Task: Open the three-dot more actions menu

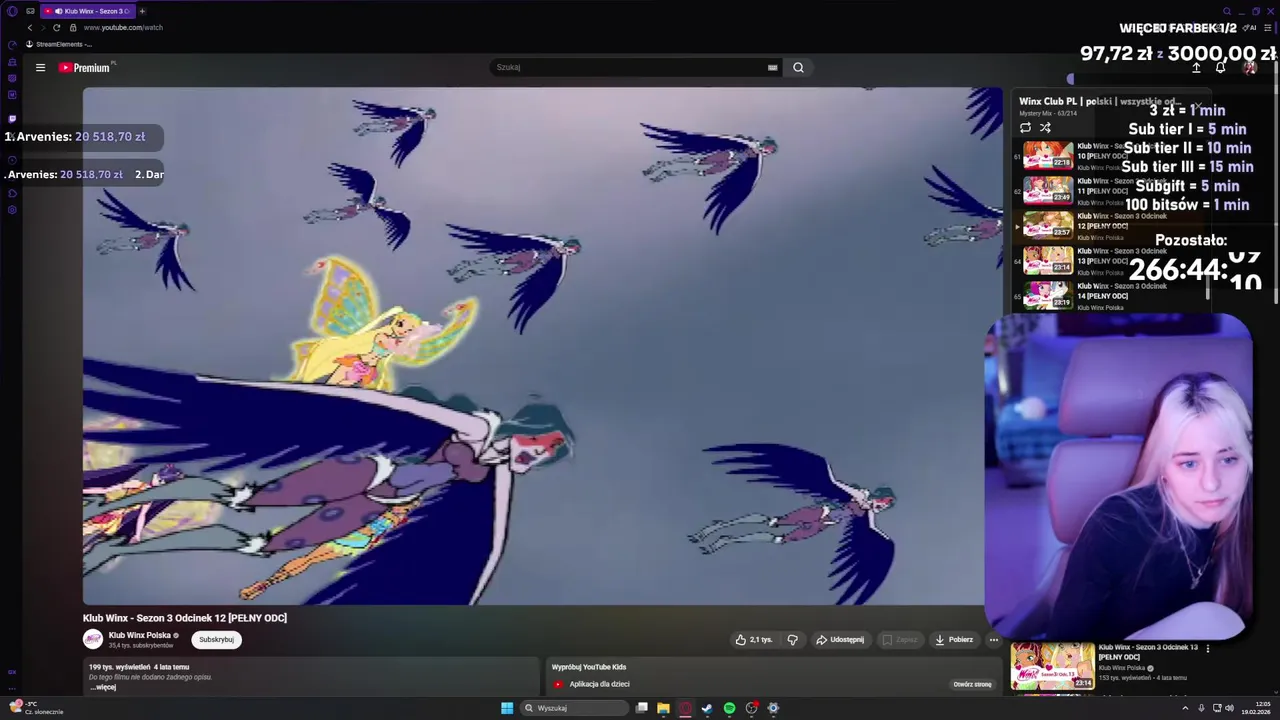Action: (993, 639)
